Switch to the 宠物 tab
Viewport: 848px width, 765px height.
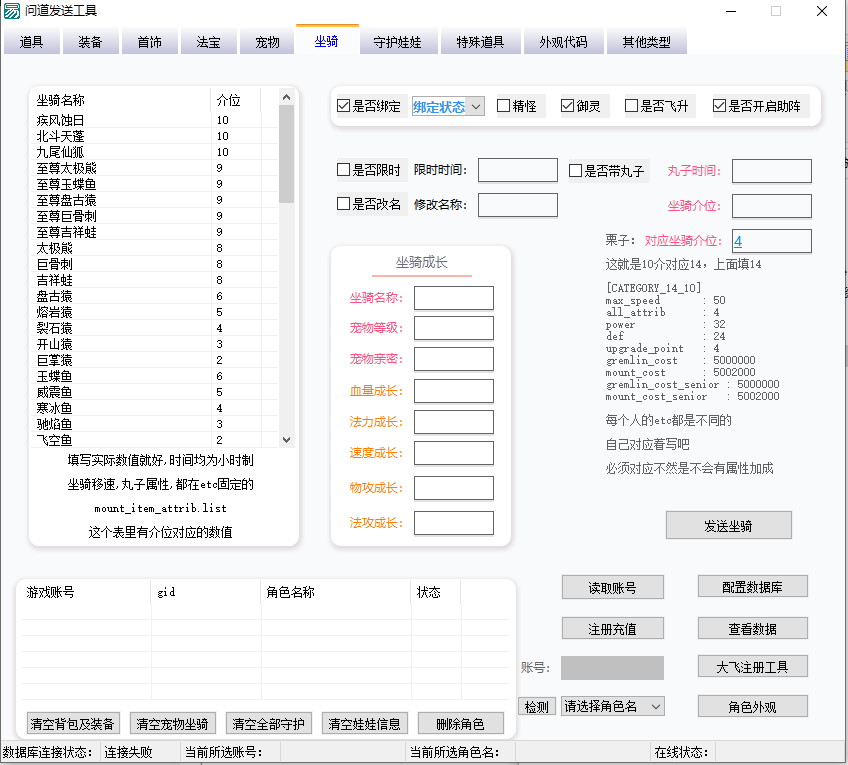coord(267,43)
